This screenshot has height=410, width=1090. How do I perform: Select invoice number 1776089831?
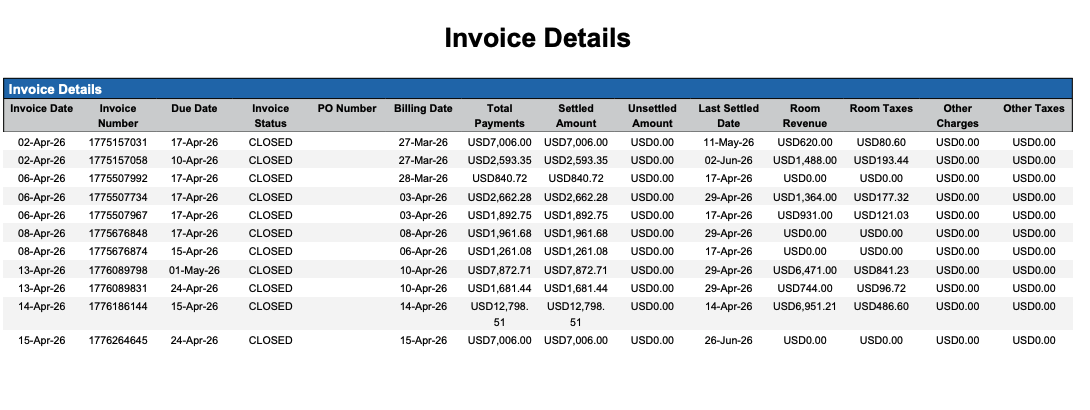(x=118, y=288)
